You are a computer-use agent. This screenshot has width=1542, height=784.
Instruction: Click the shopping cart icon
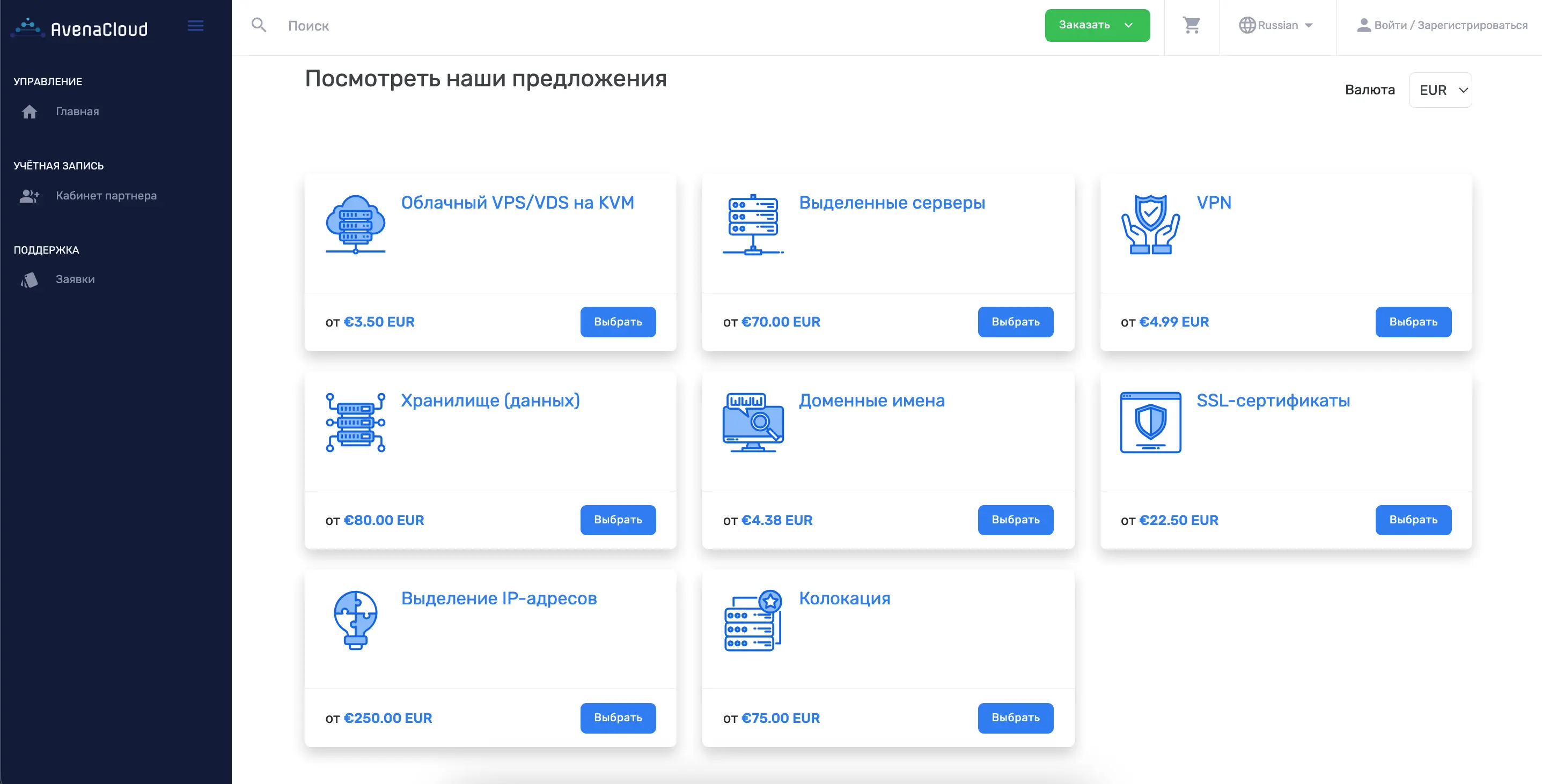tap(1191, 25)
